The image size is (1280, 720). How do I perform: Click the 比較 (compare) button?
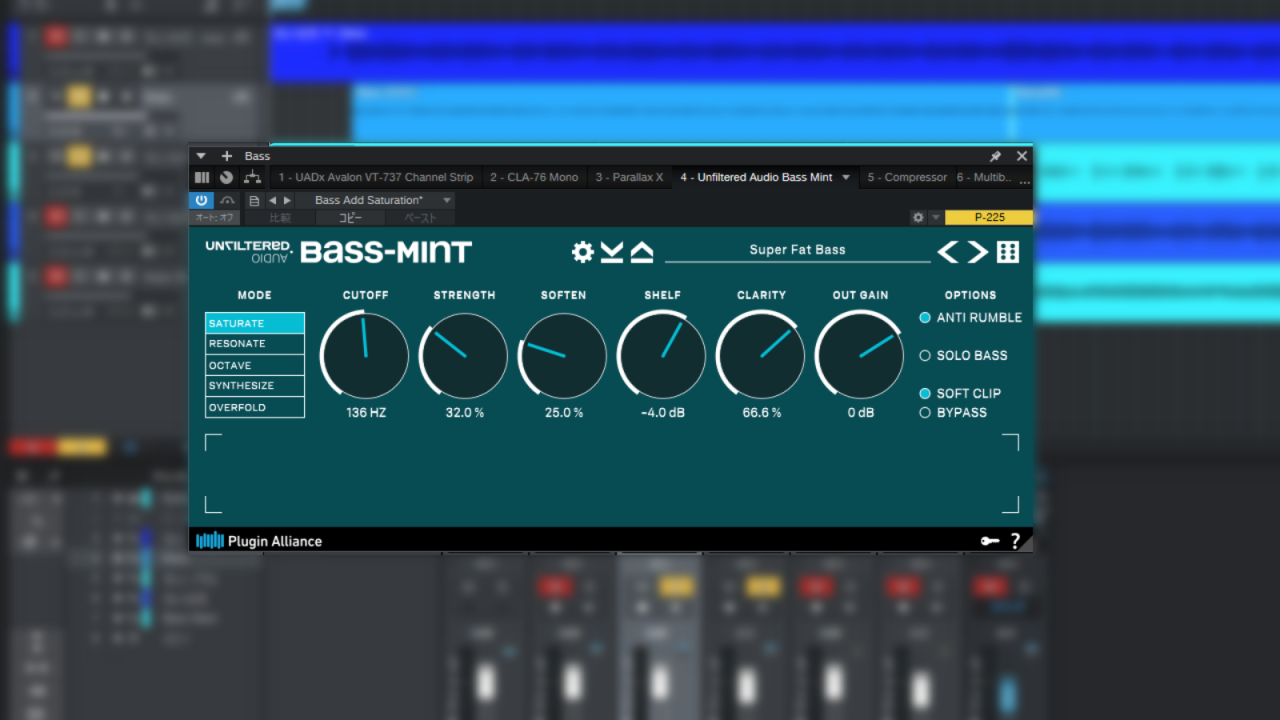click(280, 217)
